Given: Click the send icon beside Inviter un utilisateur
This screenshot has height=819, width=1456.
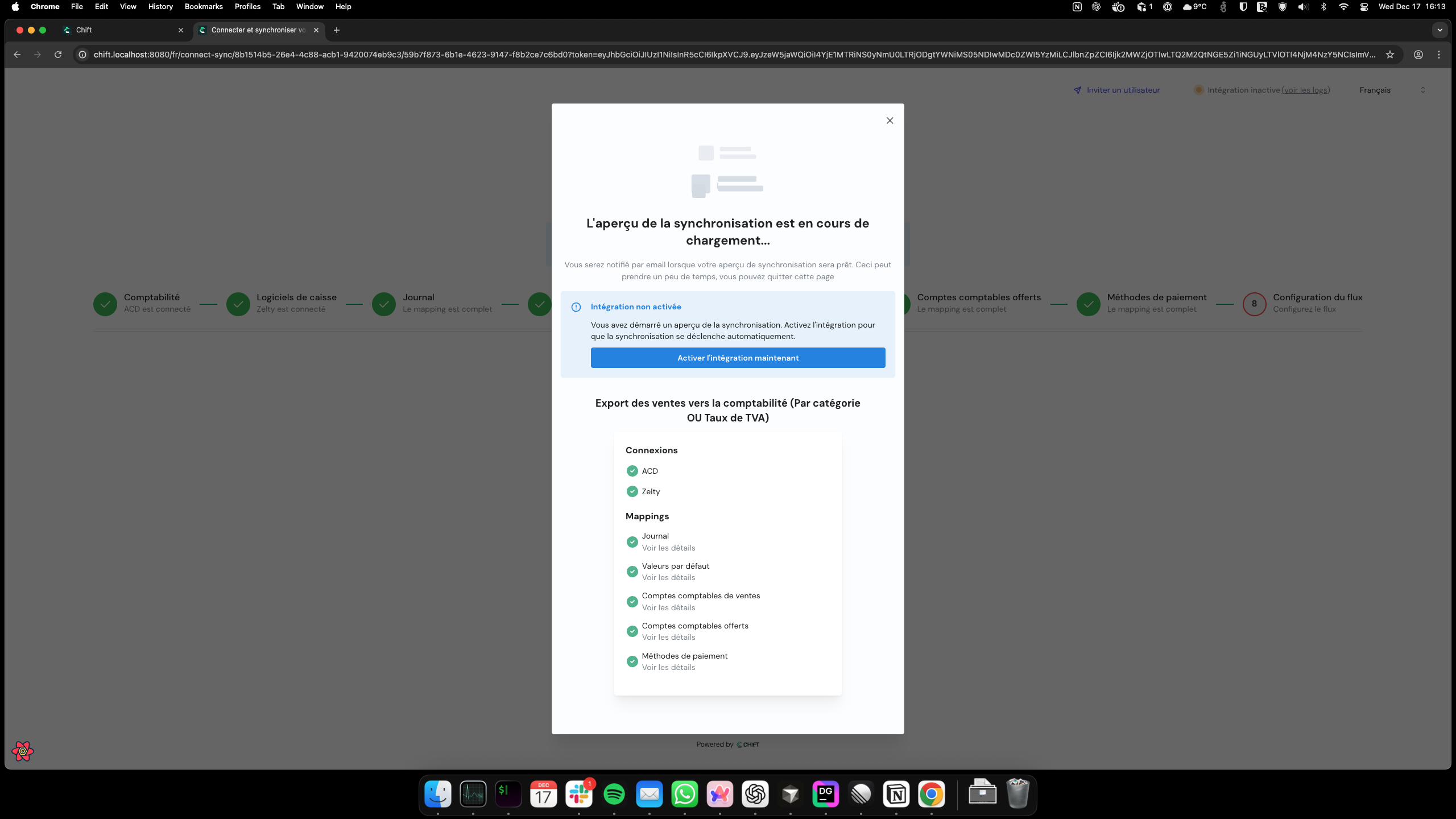Looking at the screenshot, I should [x=1078, y=89].
